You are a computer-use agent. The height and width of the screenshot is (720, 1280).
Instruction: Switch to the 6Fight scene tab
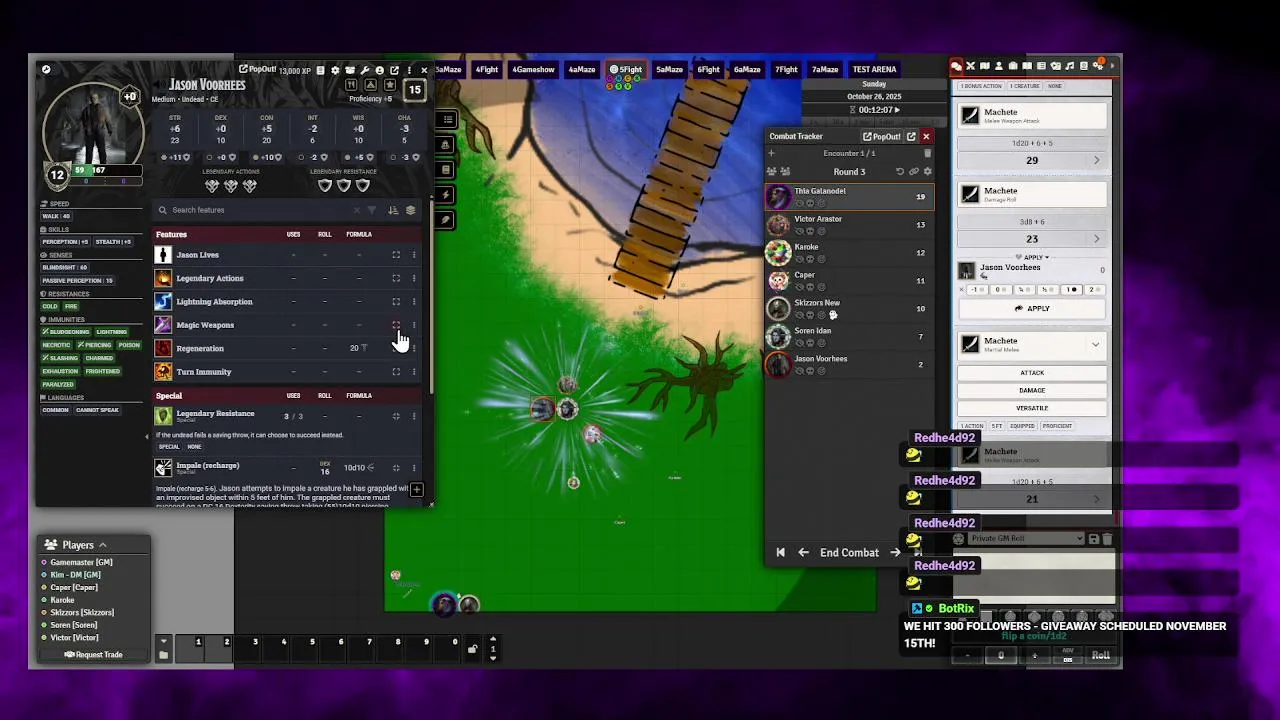tap(708, 70)
